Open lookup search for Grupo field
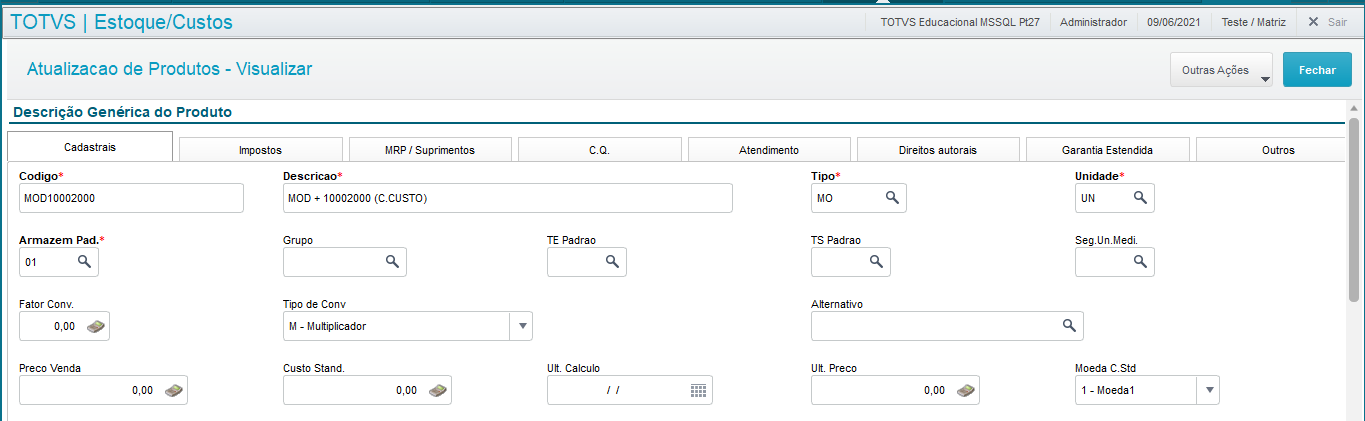 [392, 261]
